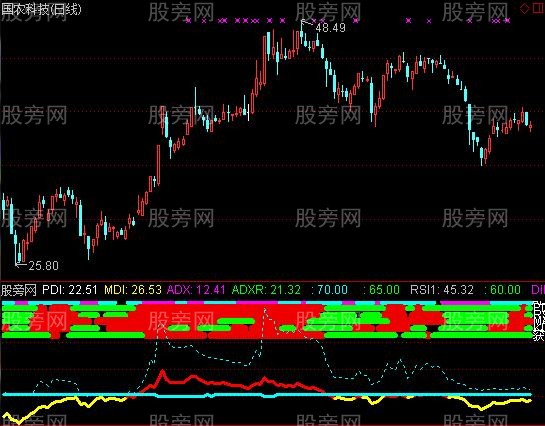
Task: Click the :65.00 indicator value
Action: 381,289
